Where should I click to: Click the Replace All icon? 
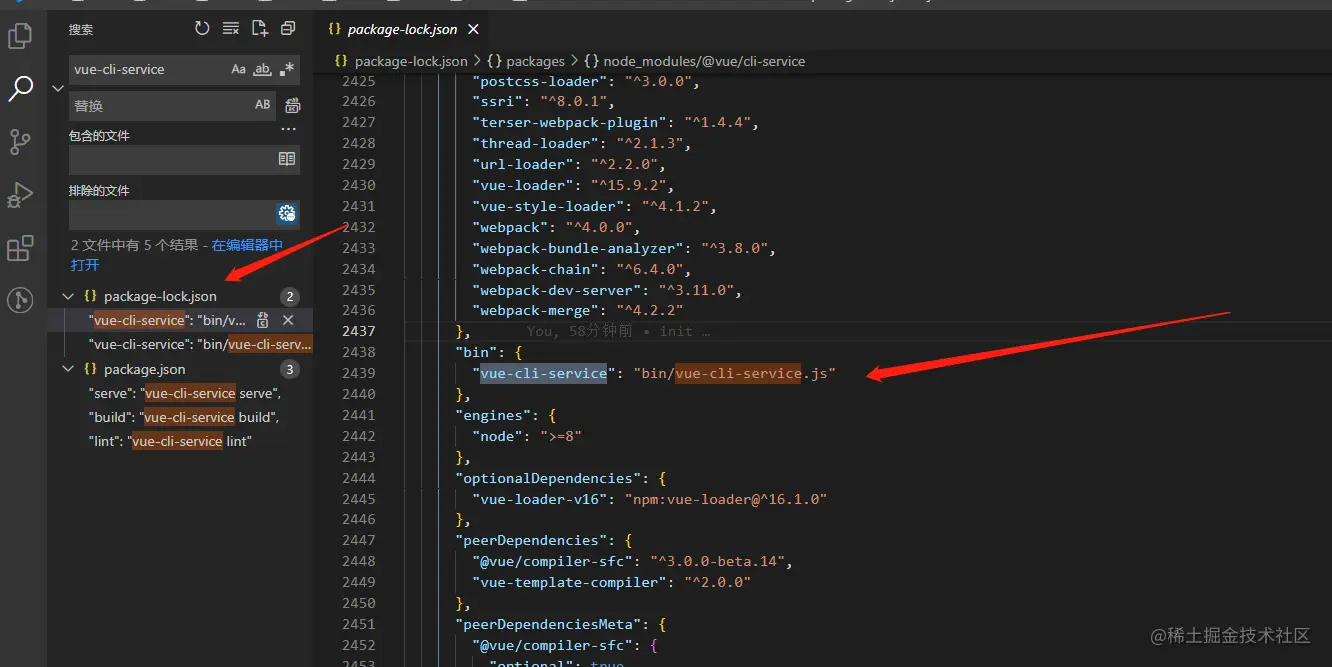click(x=293, y=104)
